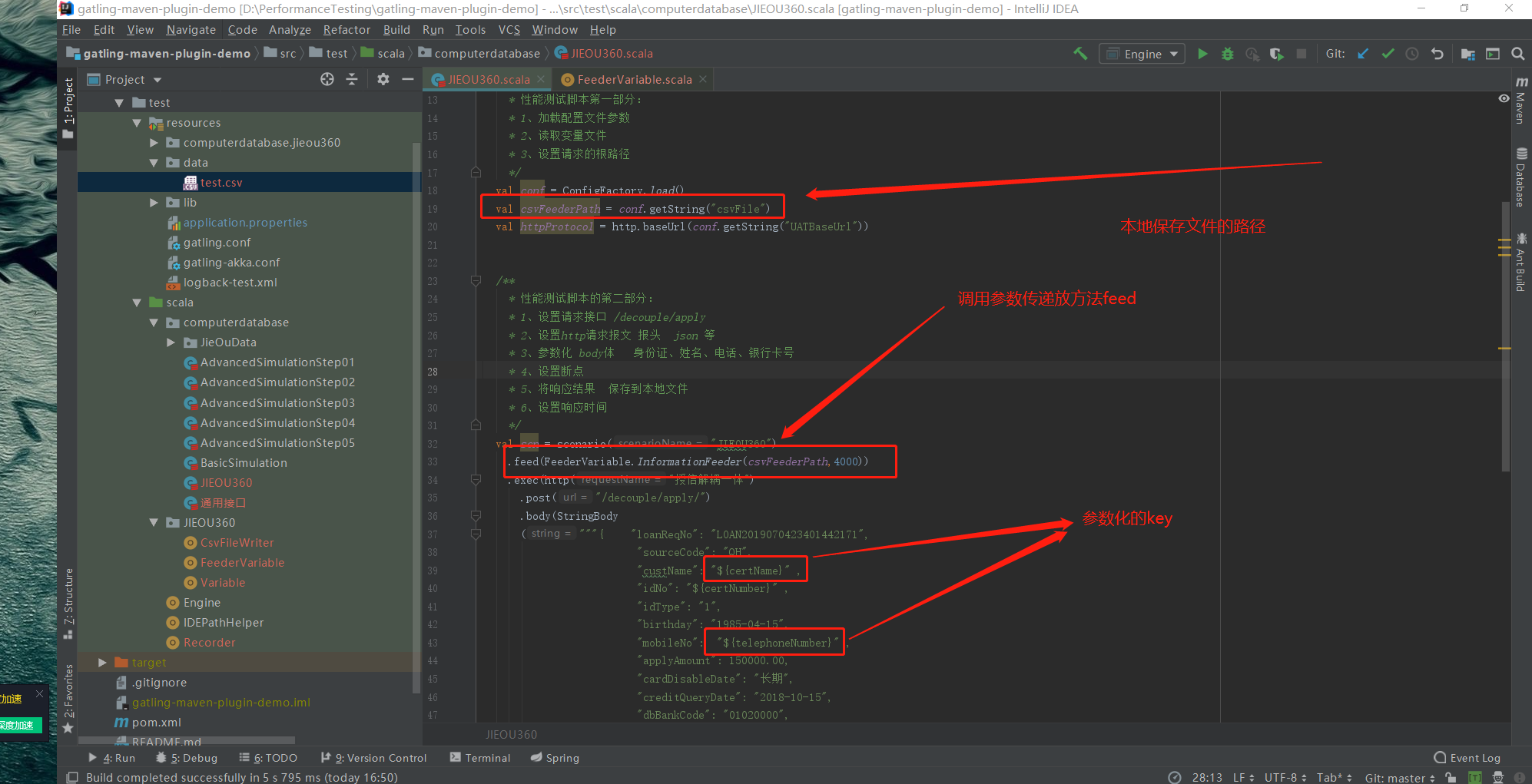Click the Git update project arrow
Image resolution: width=1532 pixels, height=784 pixels.
(1363, 54)
